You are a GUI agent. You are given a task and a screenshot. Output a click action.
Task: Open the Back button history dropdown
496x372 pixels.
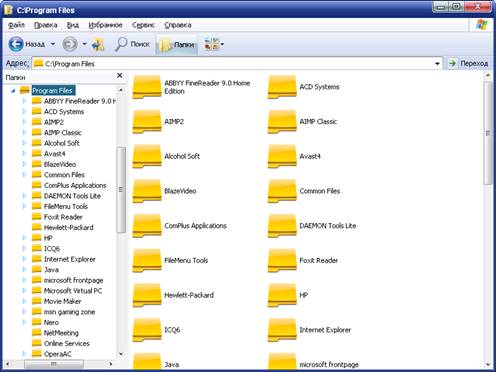53,44
